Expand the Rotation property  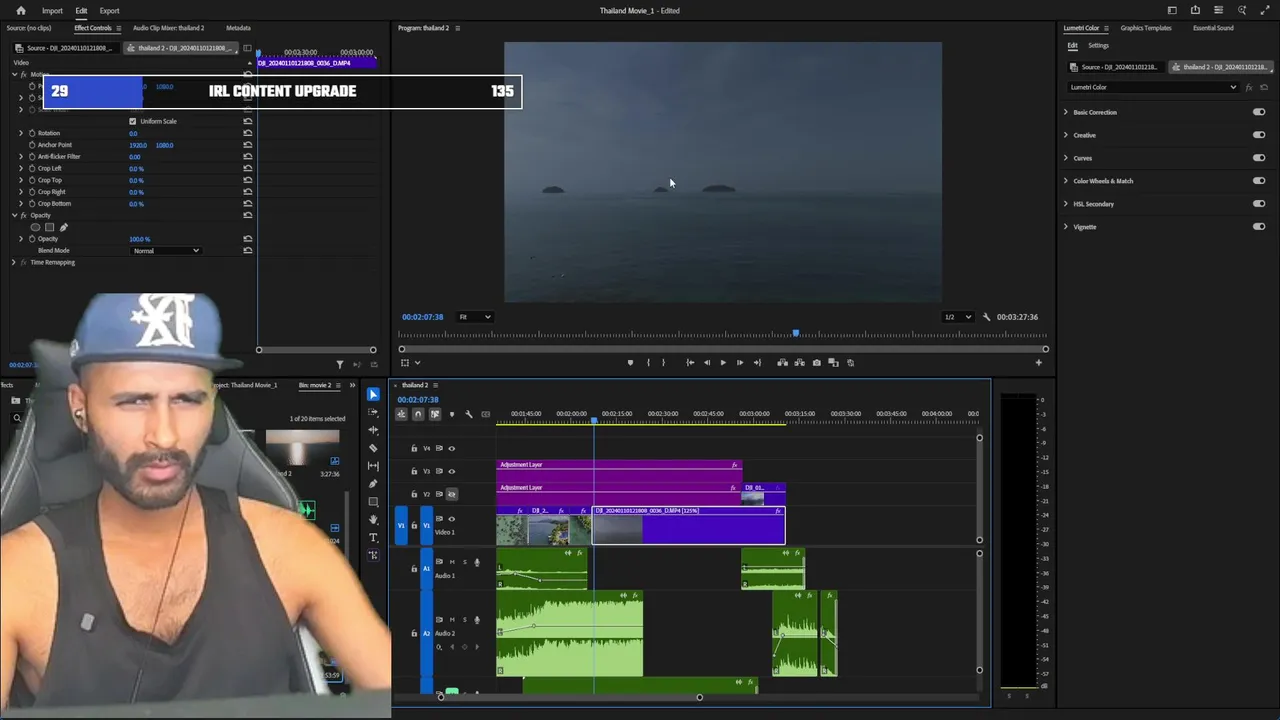pyautogui.click(x=21, y=133)
